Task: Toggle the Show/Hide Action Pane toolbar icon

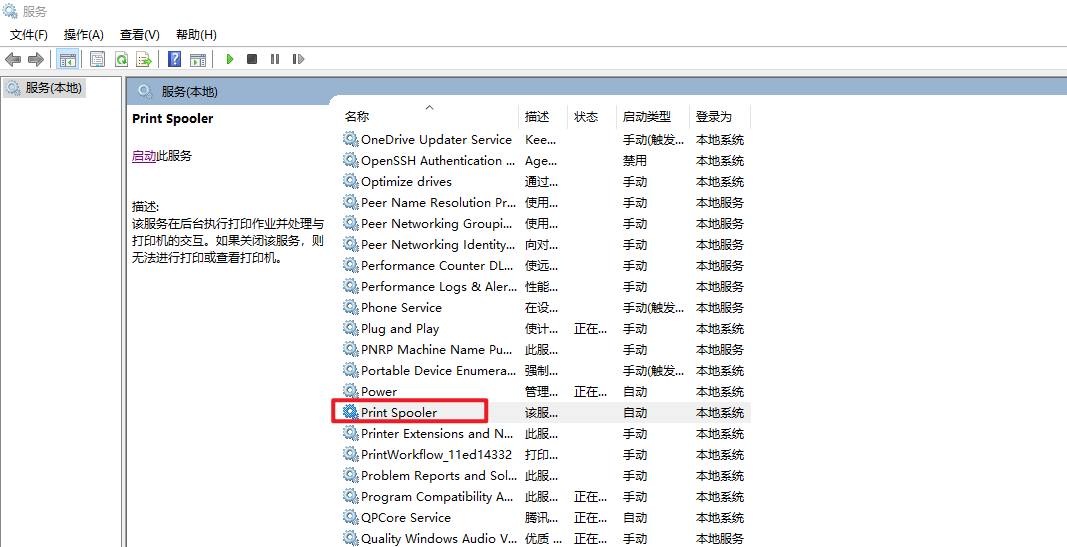Action: 197,59
